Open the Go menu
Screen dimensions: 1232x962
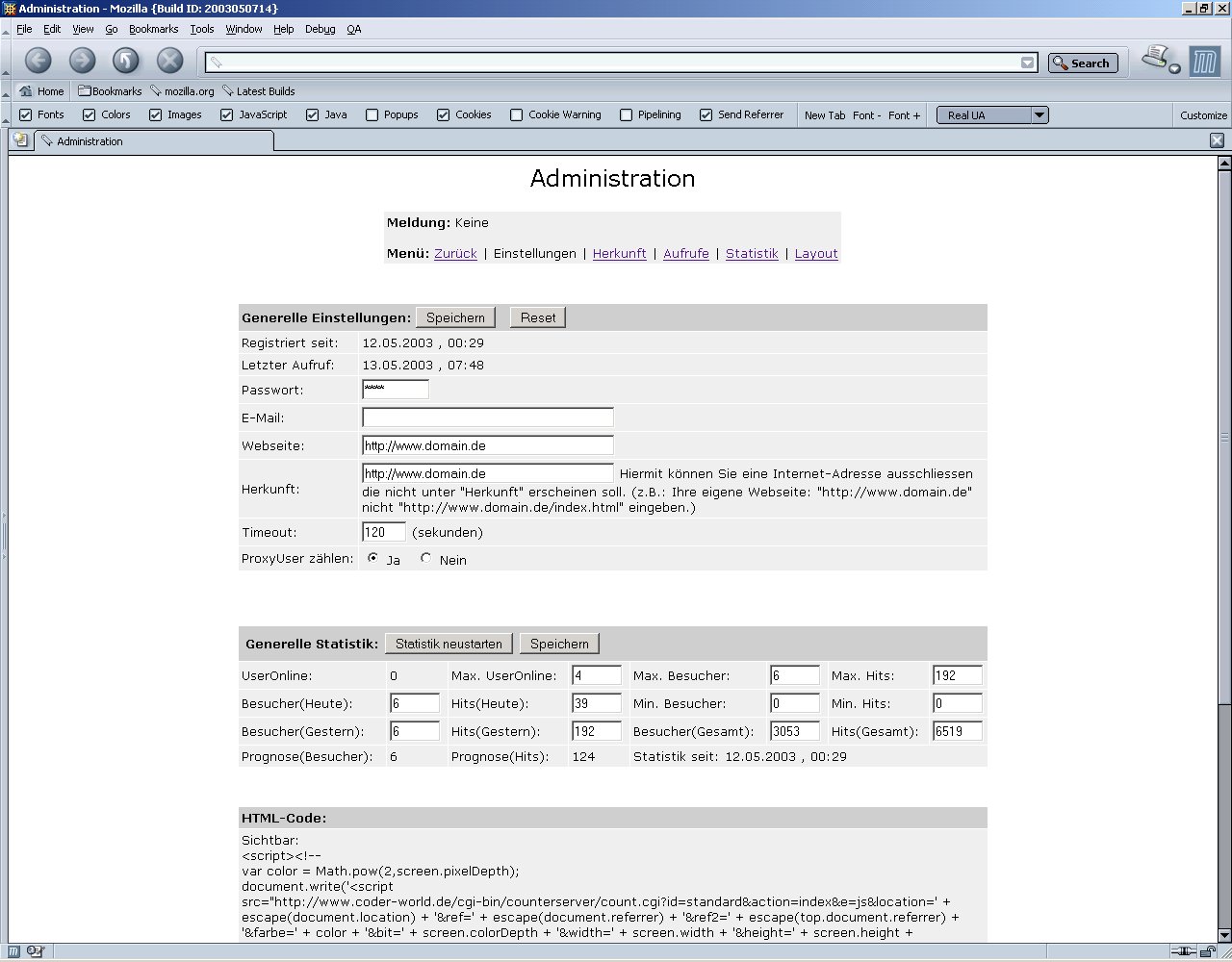tap(112, 29)
